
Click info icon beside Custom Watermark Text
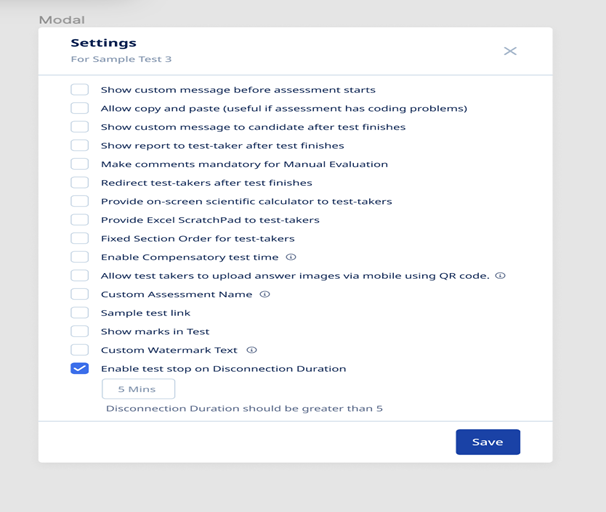(252, 350)
